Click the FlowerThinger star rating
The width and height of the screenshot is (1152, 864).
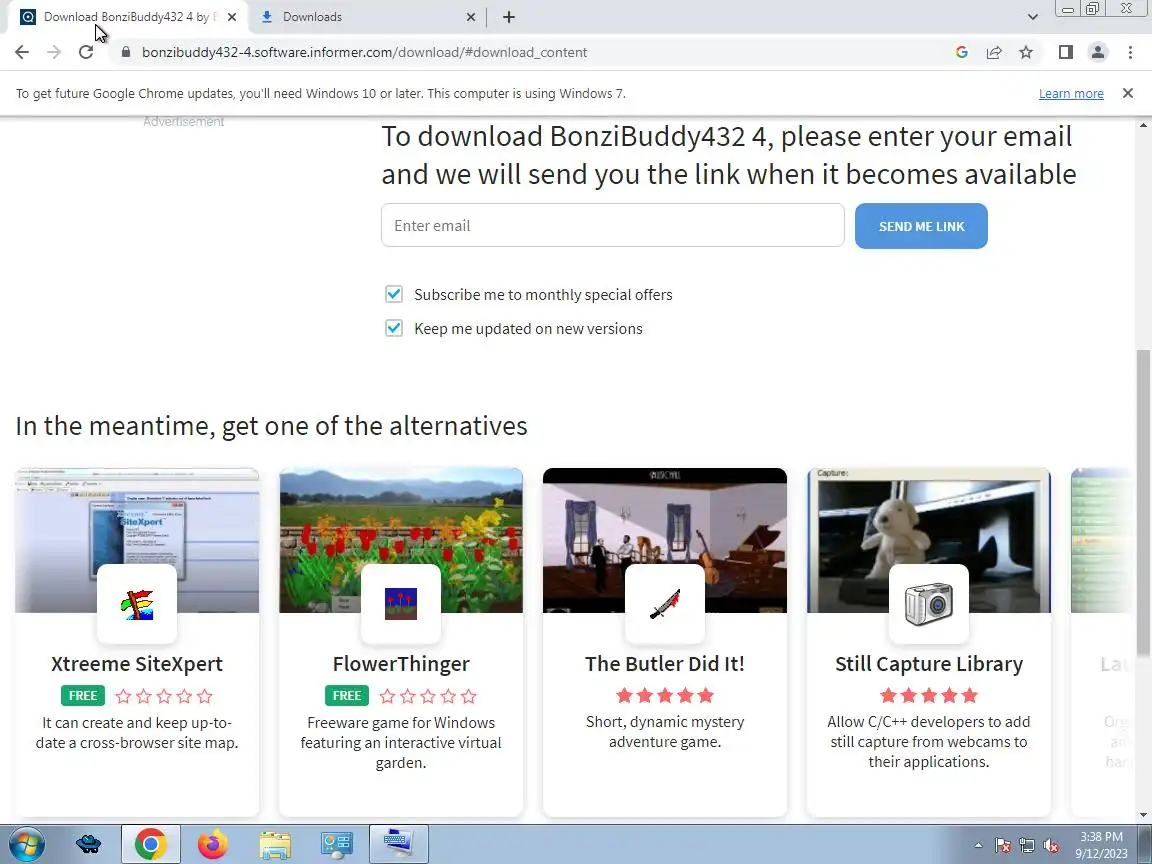(x=428, y=696)
